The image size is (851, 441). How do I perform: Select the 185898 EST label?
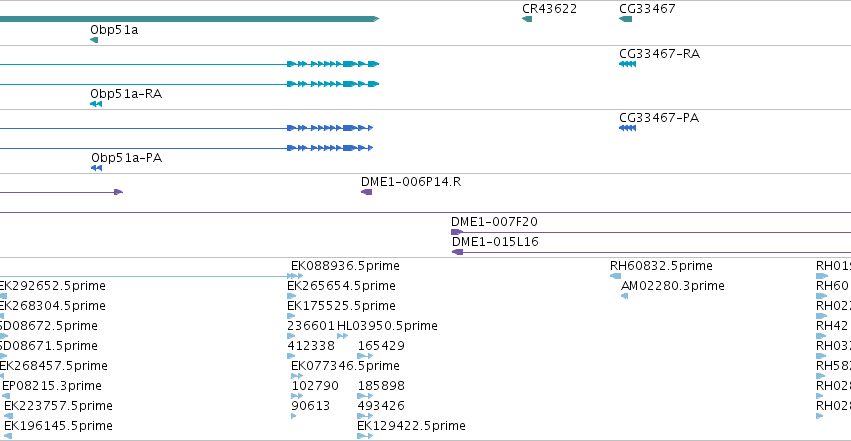click(381, 386)
